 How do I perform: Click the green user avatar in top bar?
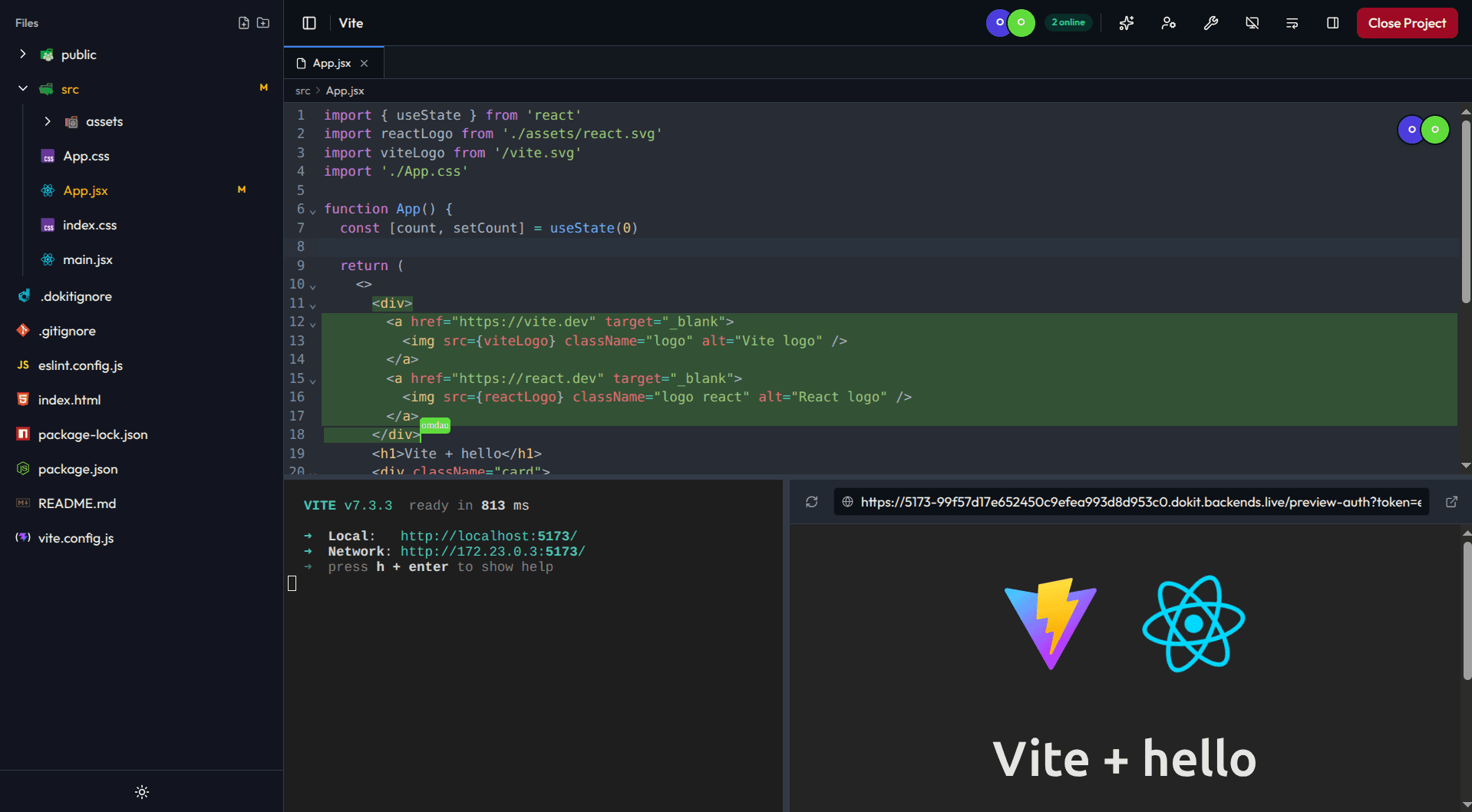pyautogui.click(x=1021, y=22)
